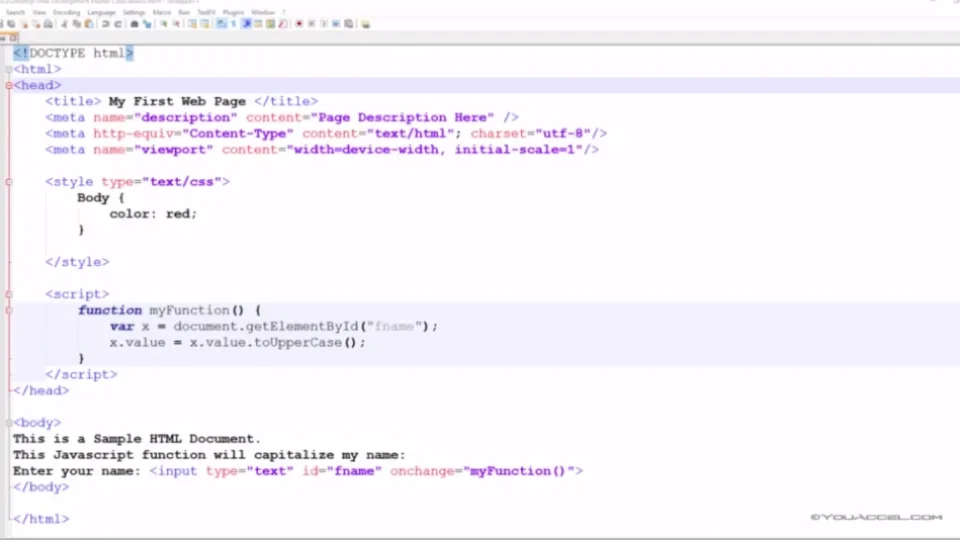
Task: Click the input id 'fname' value
Action: tap(354, 471)
